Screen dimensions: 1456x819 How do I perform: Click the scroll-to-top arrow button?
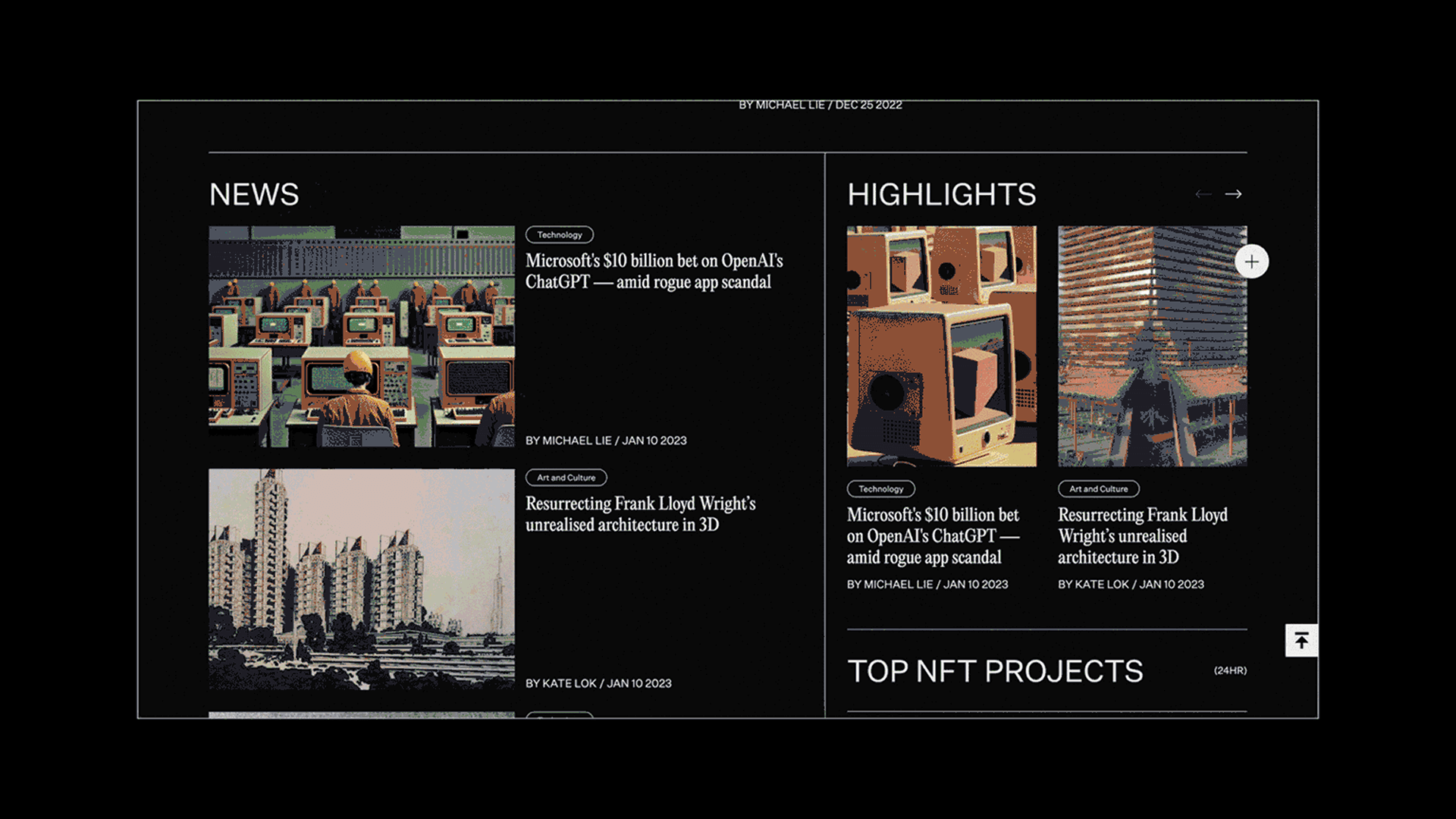(1301, 641)
